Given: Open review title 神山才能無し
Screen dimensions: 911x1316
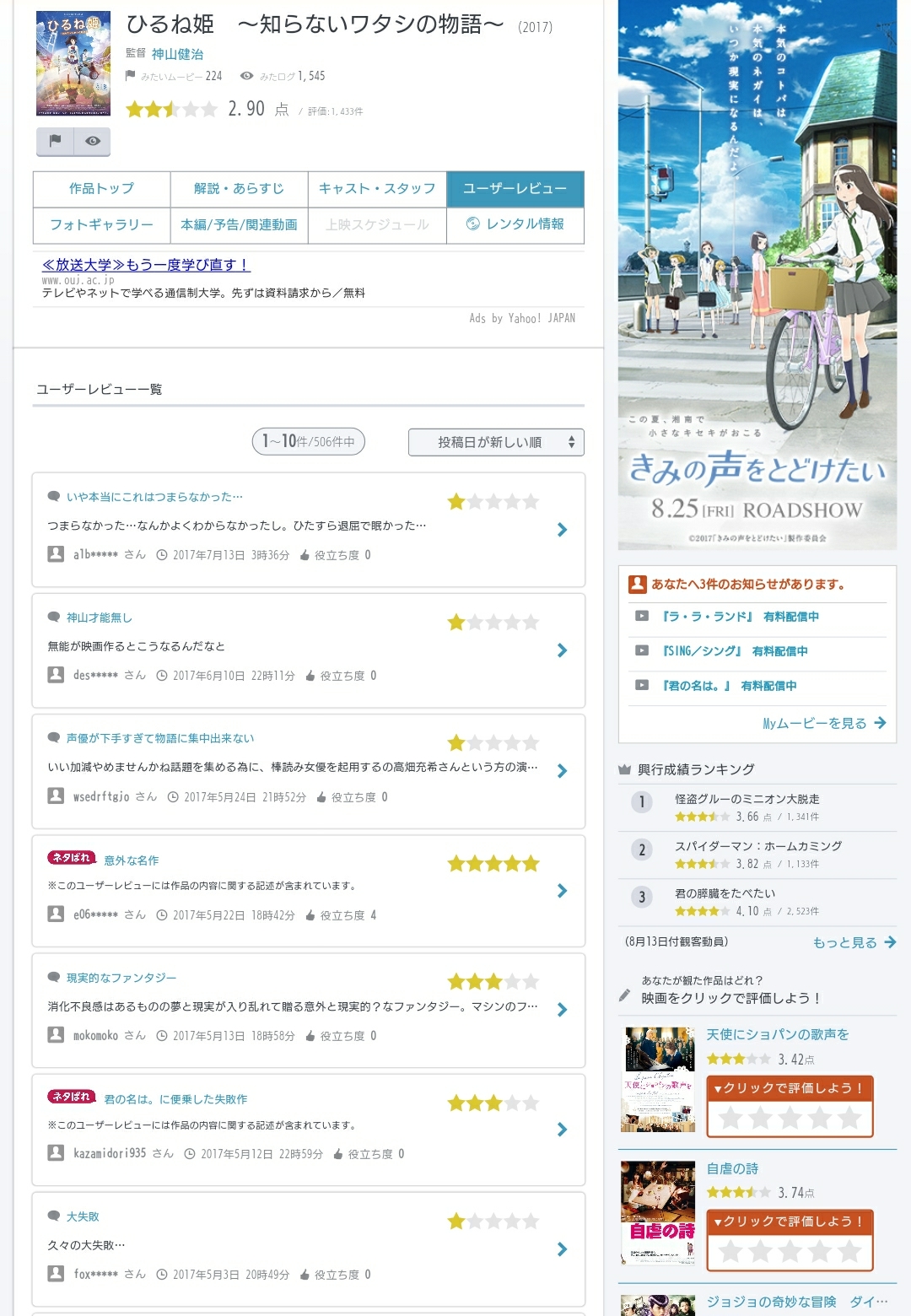Looking at the screenshot, I should 100,618.
